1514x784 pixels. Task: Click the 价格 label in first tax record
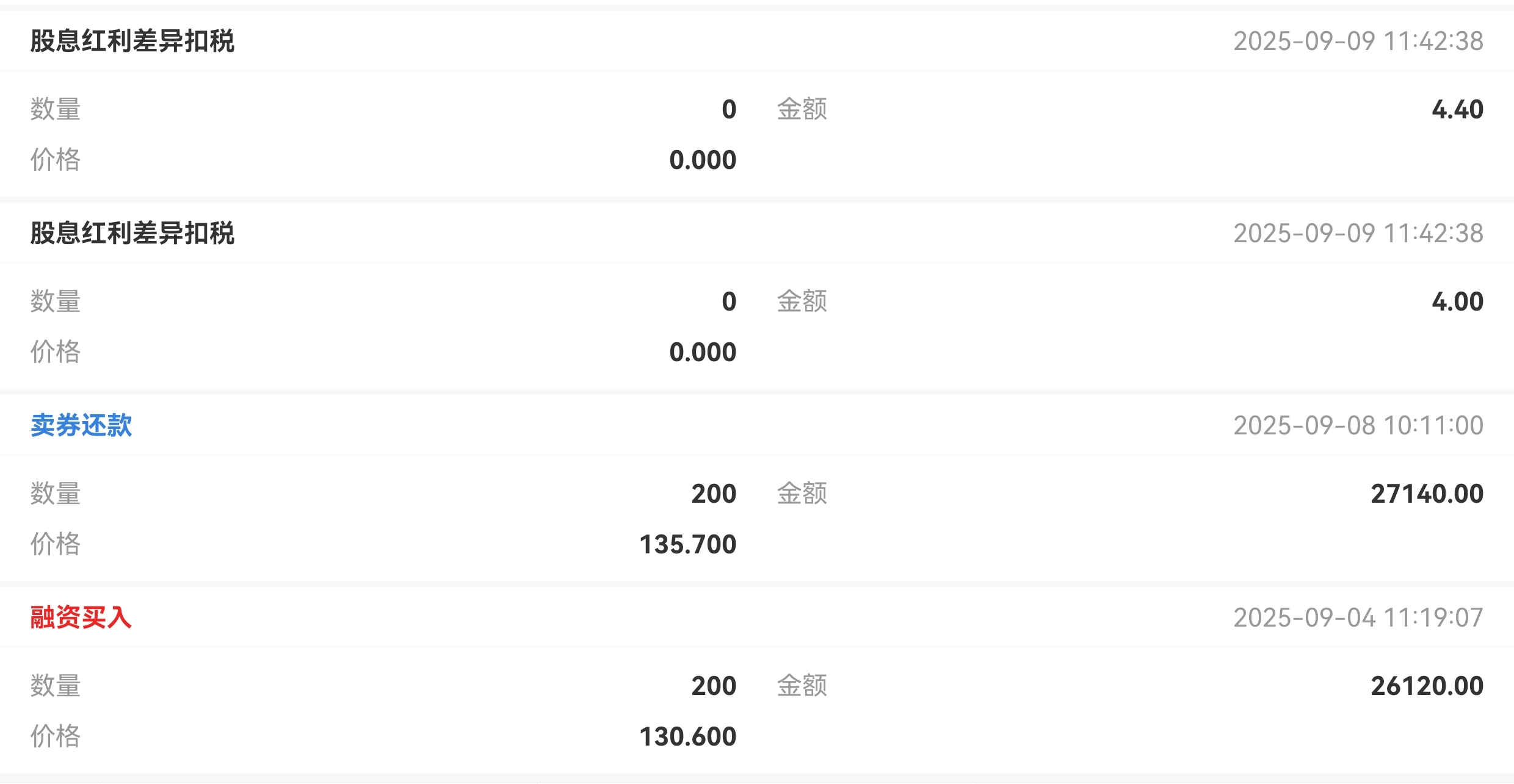[56, 160]
